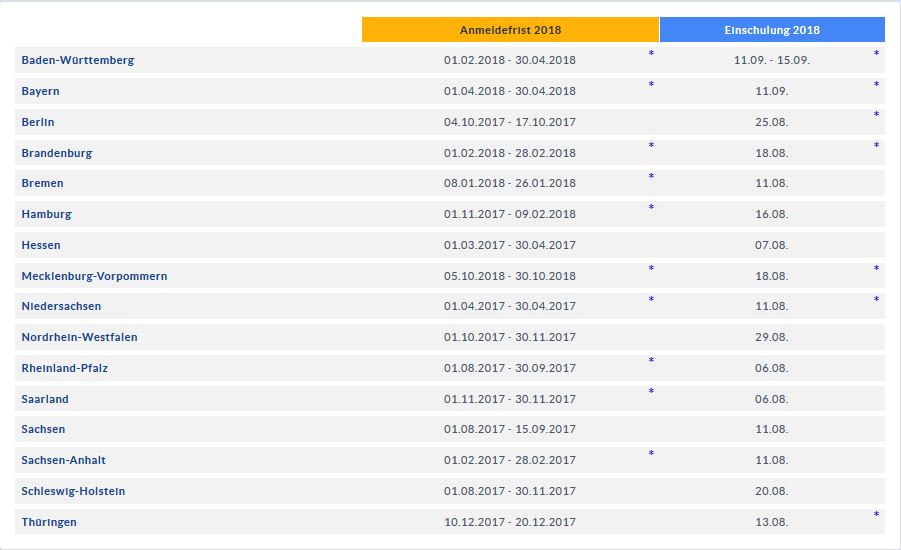This screenshot has height=550, width=901.
Task: Click the asterisk in the Sachsen-Anhalt row
Action: coord(651,454)
